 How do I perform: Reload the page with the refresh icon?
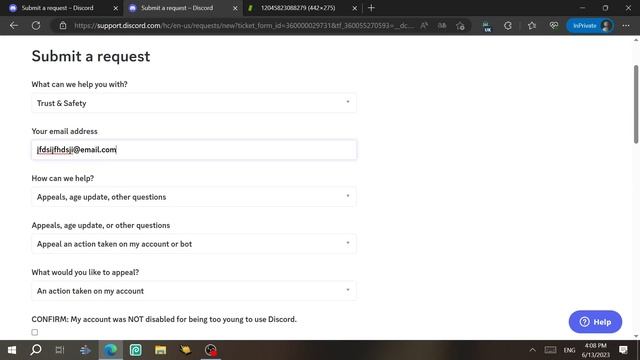36,26
